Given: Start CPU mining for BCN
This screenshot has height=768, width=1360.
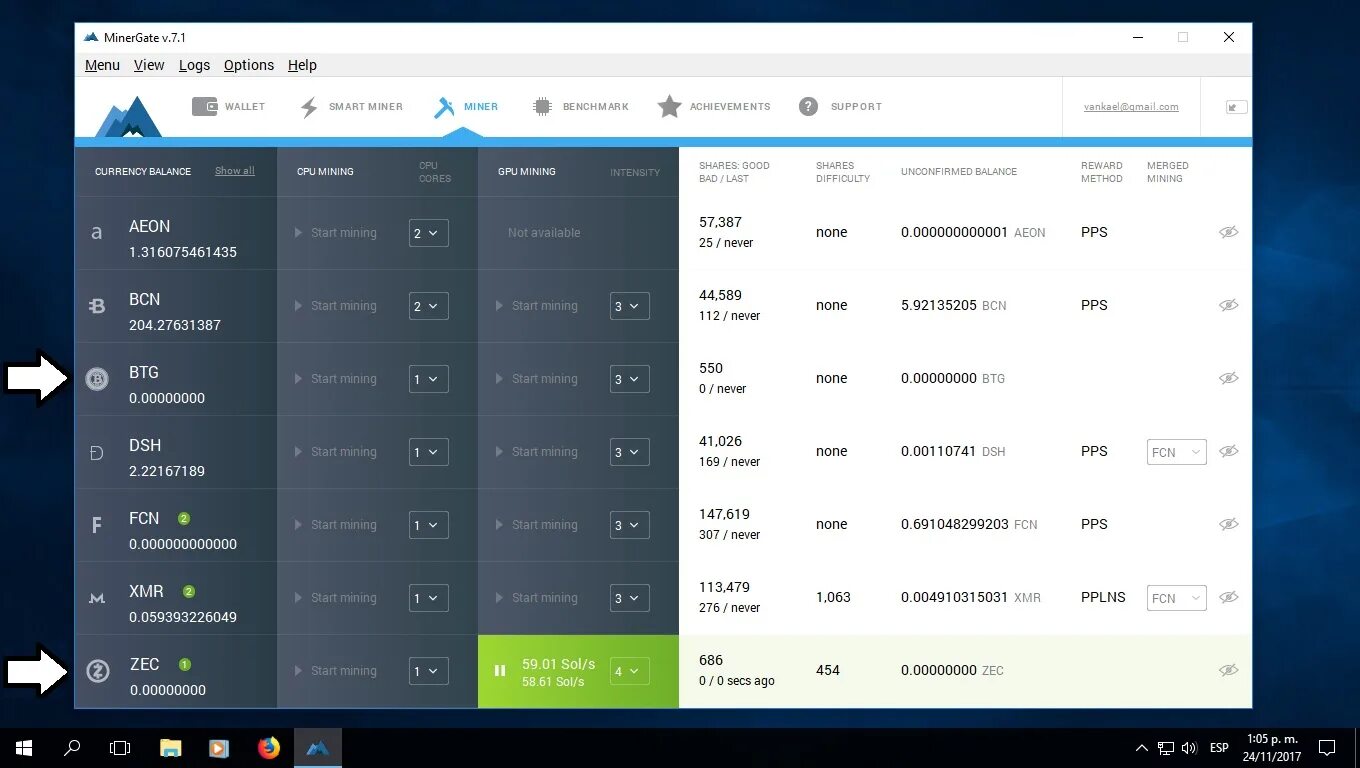Looking at the screenshot, I should [335, 306].
